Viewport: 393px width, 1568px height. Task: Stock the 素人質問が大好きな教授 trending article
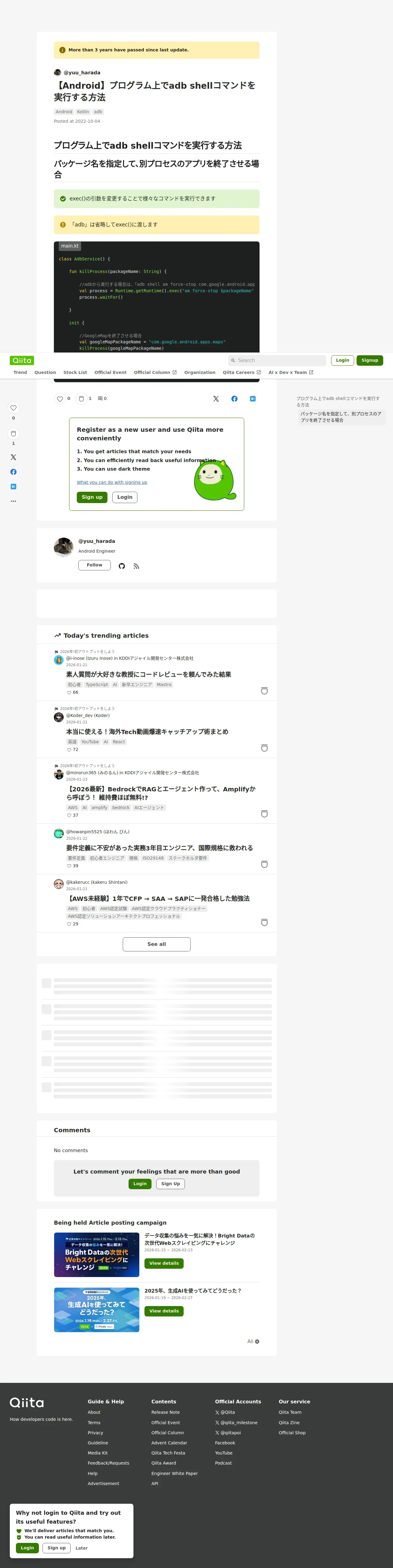pos(264,691)
